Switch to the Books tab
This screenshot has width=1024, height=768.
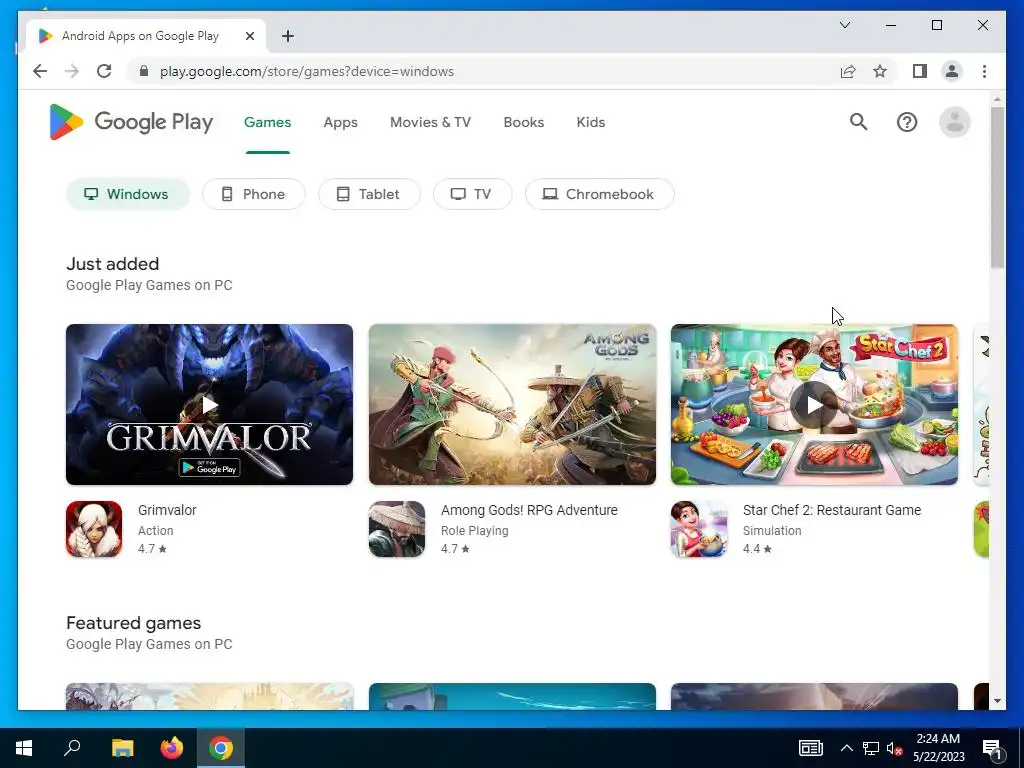(524, 122)
